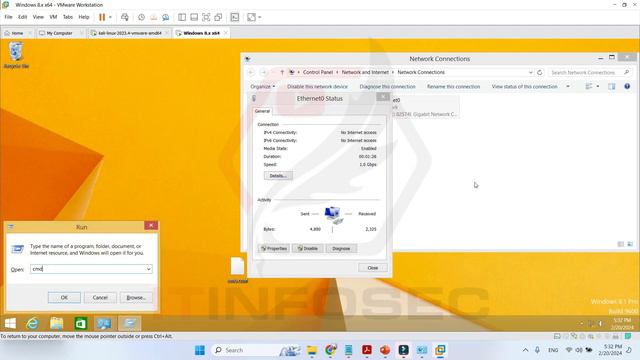Open the VMware View menu
640x360 pixels.
[x=38, y=17]
